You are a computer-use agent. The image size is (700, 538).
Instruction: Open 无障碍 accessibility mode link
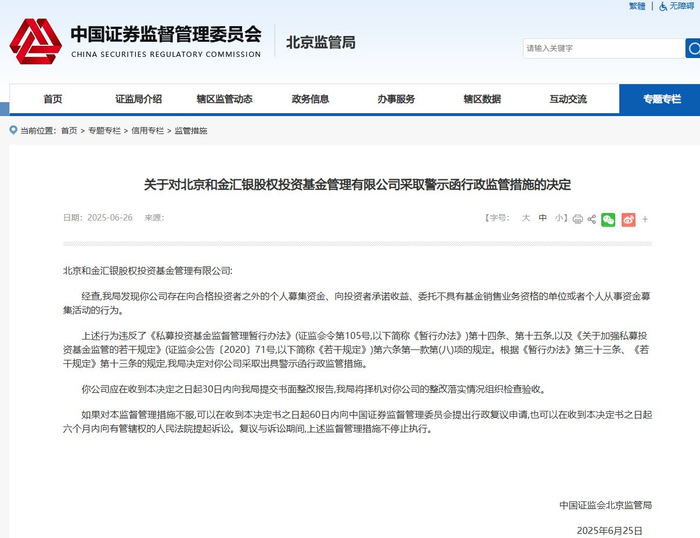[x=682, y=6]
